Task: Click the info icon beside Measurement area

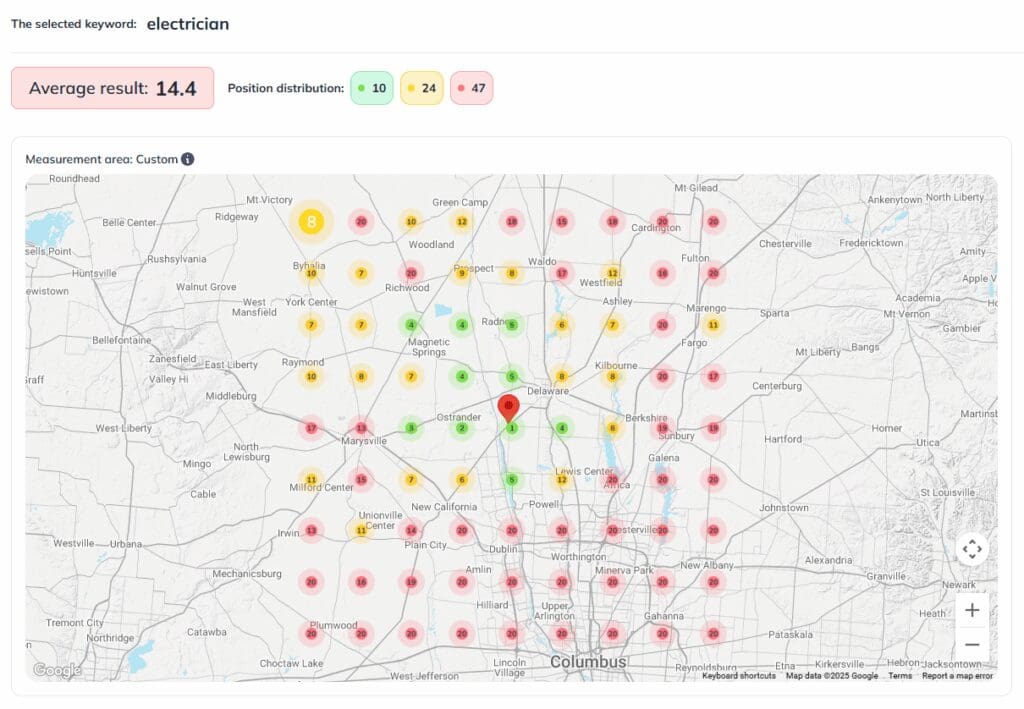Action: click(188, 159)
